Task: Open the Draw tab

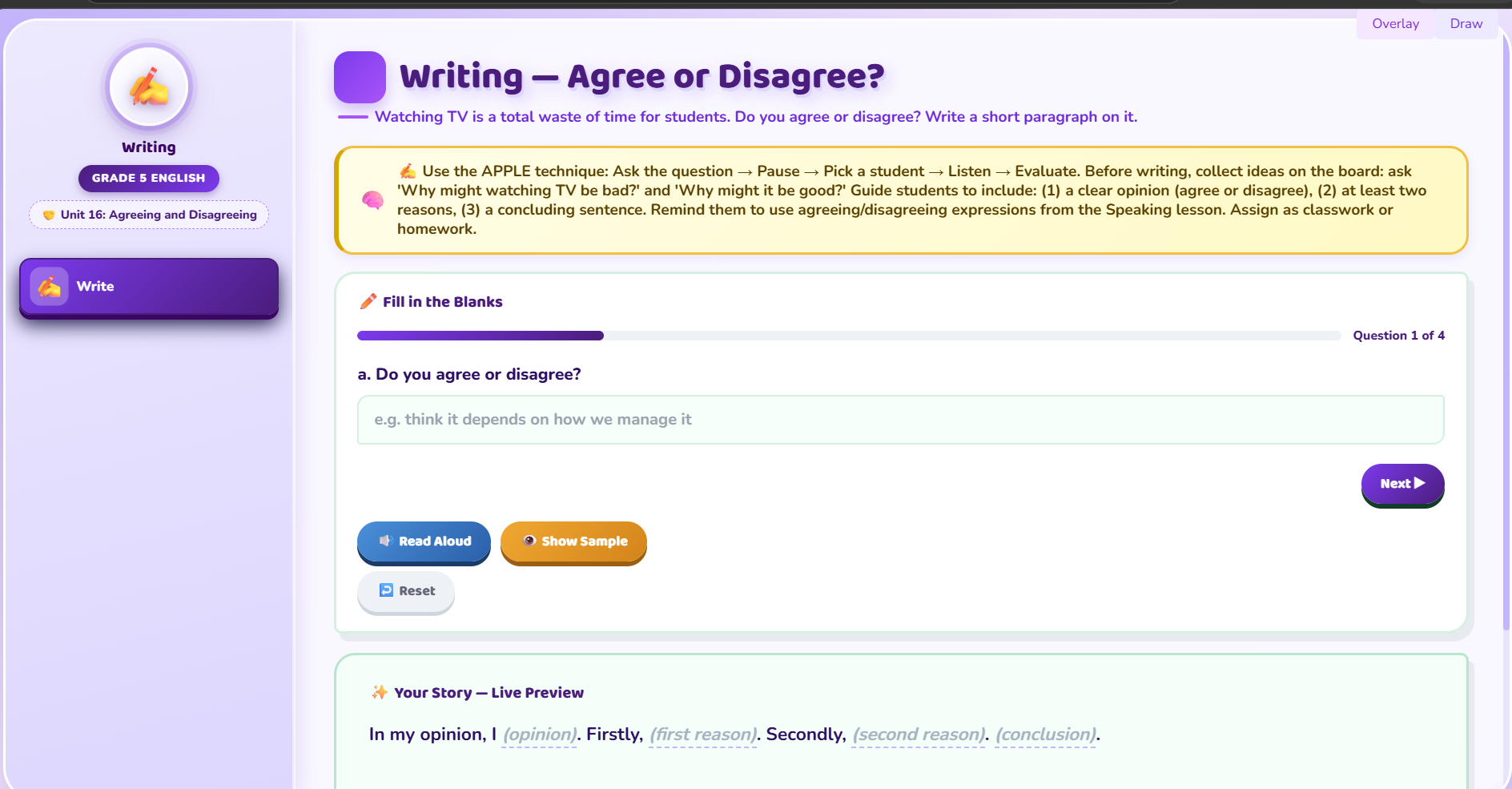Action: [1466, 24]
